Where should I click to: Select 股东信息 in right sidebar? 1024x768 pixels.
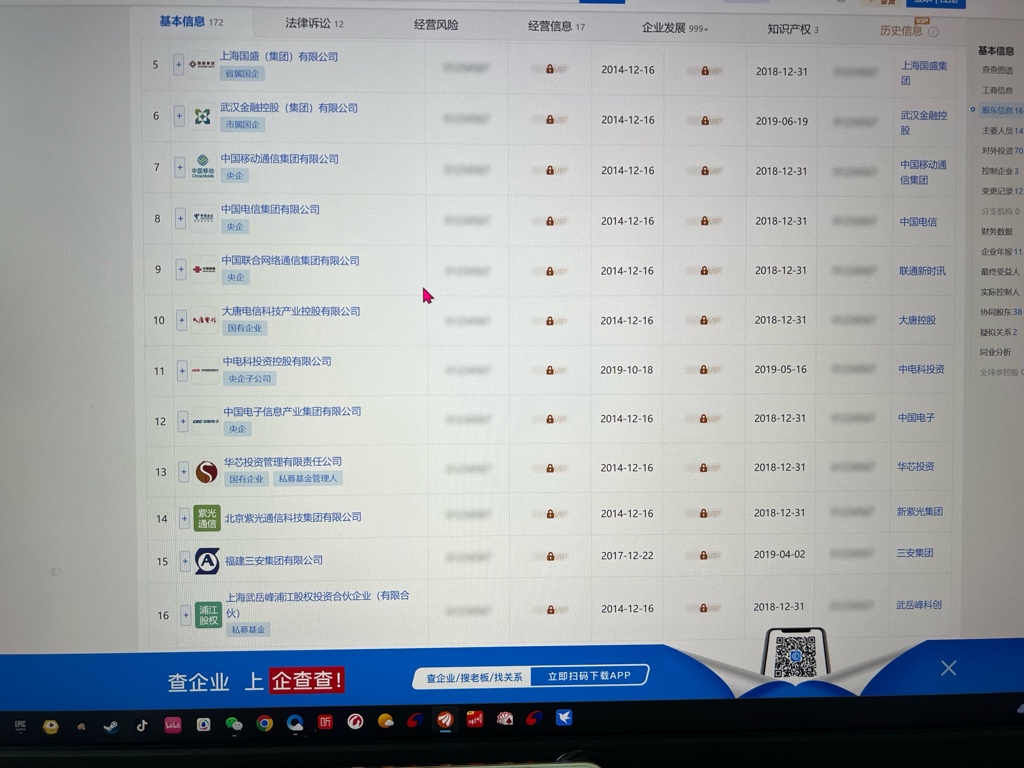[x=1002, y=110]
